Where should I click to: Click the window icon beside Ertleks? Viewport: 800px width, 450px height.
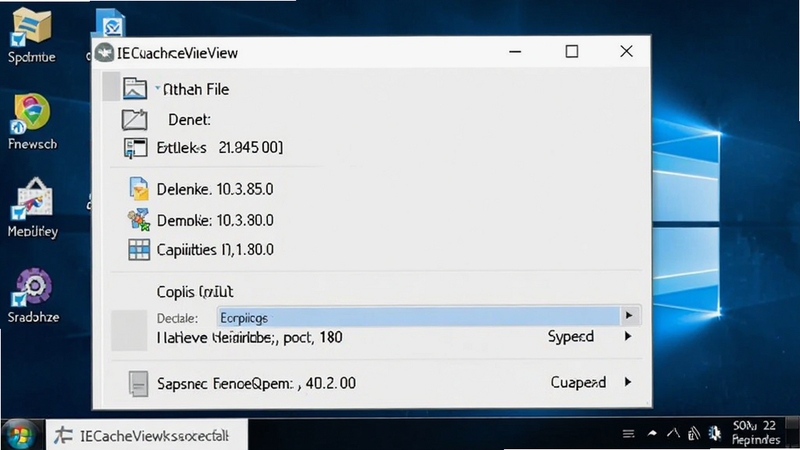[x=136, y=148]
